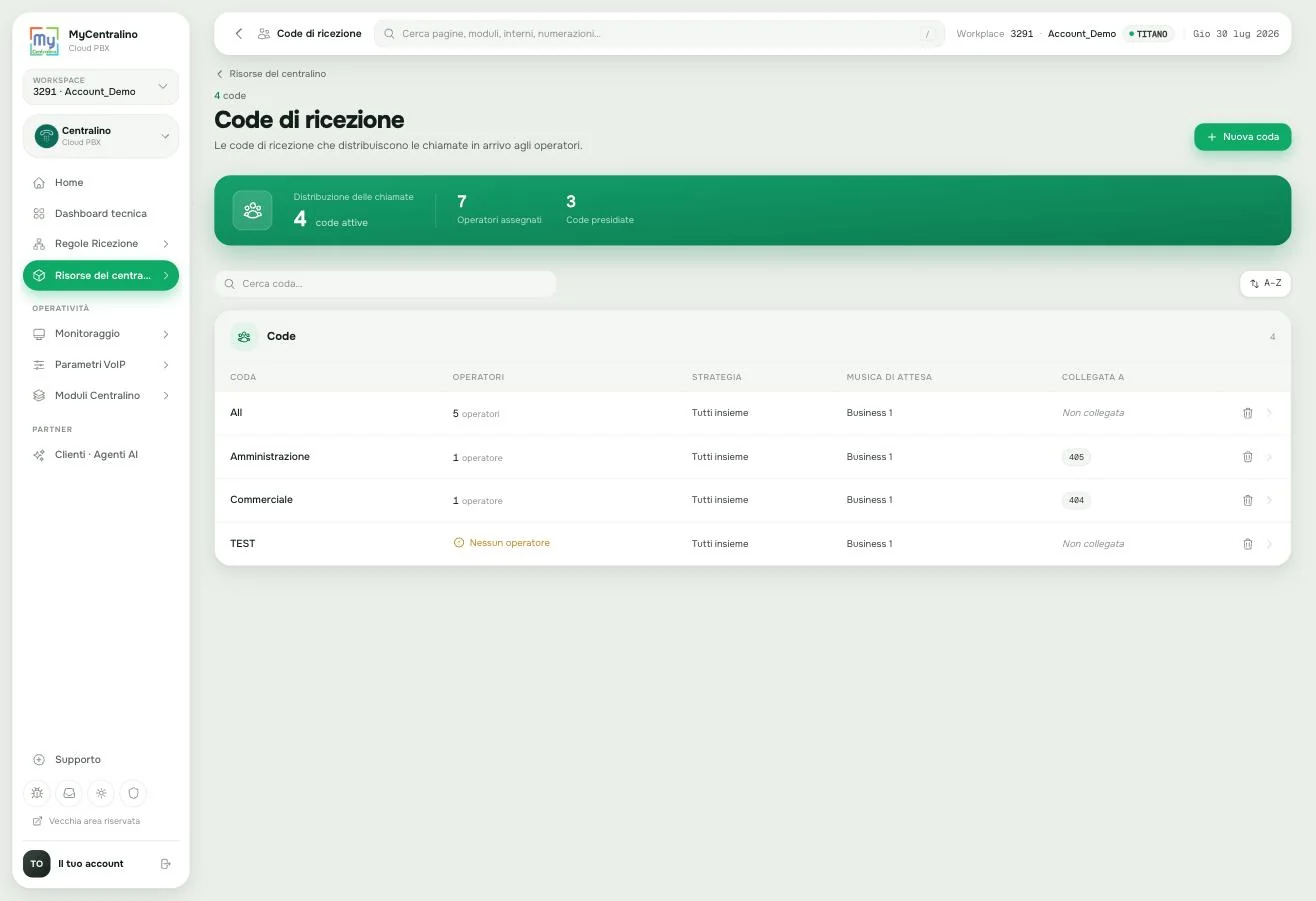Open the Workspace 3291 Account_Demo dropdown
Screen dimensions: 1316x901
pyautogui.click(x=101, y=86)
